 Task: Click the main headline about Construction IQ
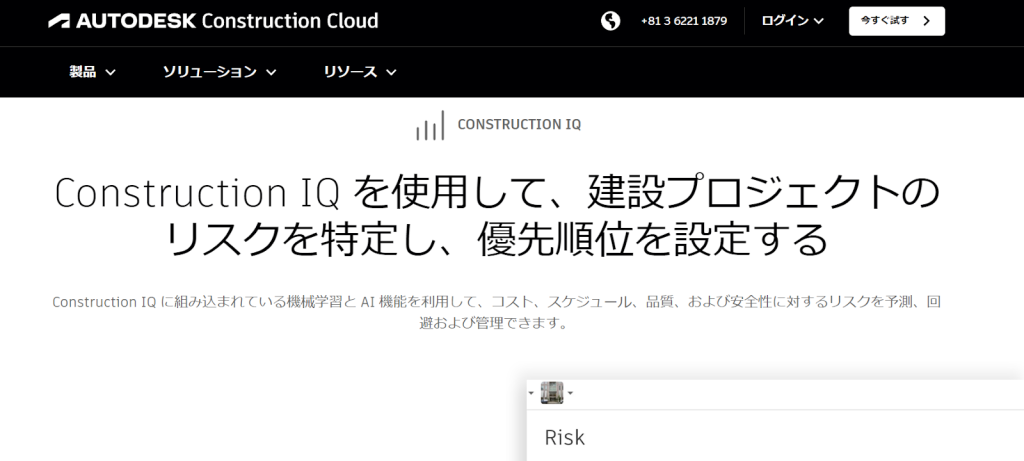click(x=496, y=216)
